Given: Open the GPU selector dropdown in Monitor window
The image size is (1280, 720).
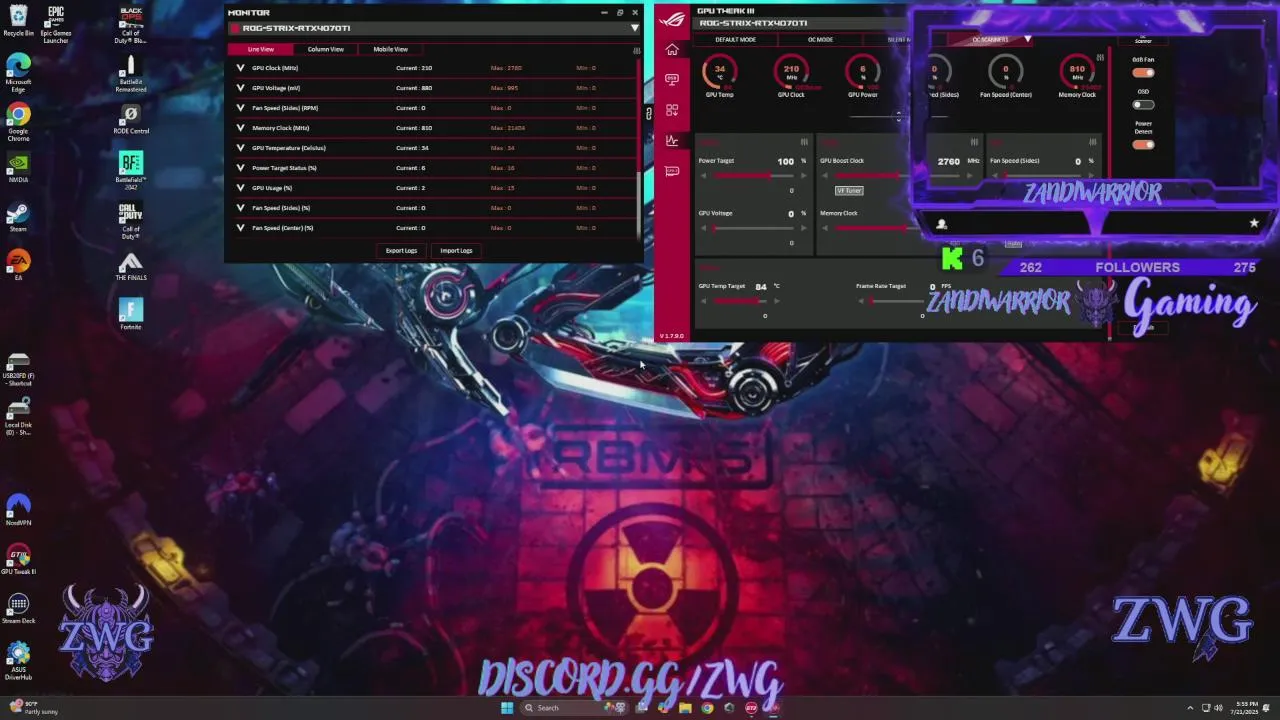Looking at the screenshot, I should coord(634,28).
